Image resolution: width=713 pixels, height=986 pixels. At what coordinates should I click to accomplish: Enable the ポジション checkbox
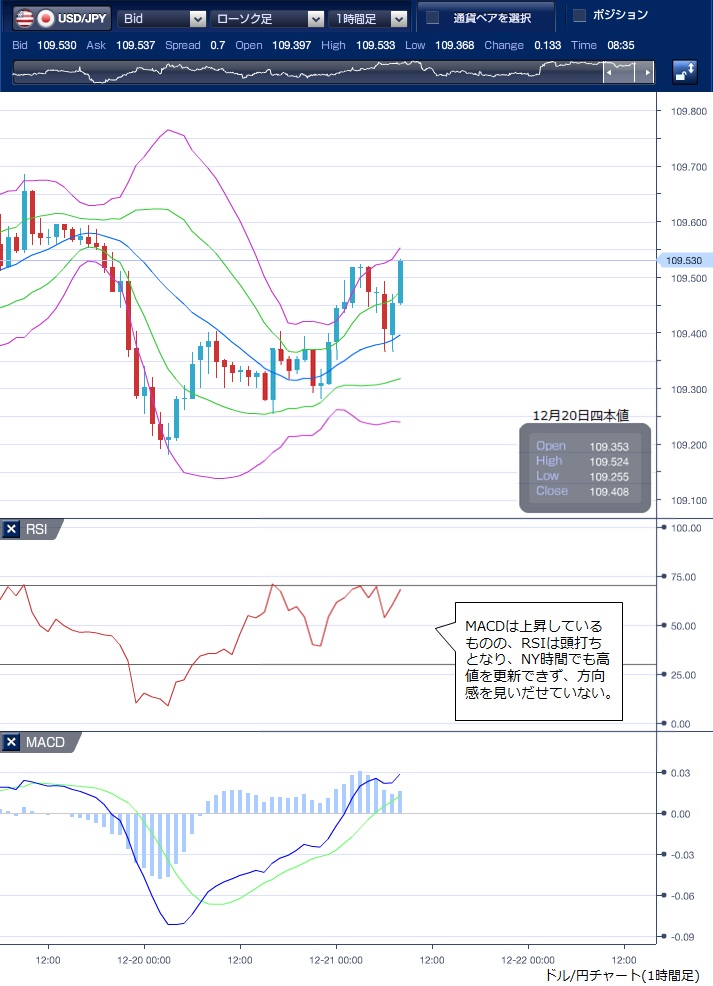579,16
